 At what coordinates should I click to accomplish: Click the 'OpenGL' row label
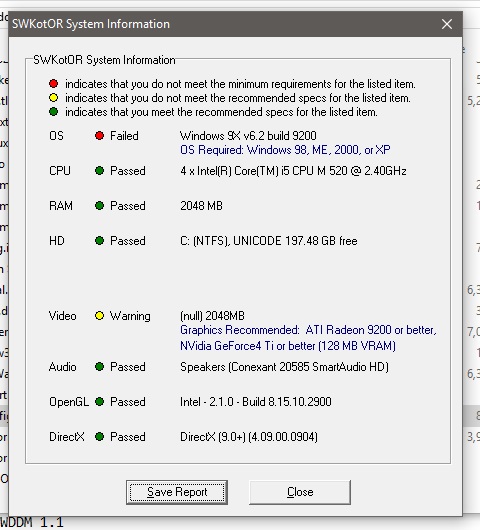point(69,402)
